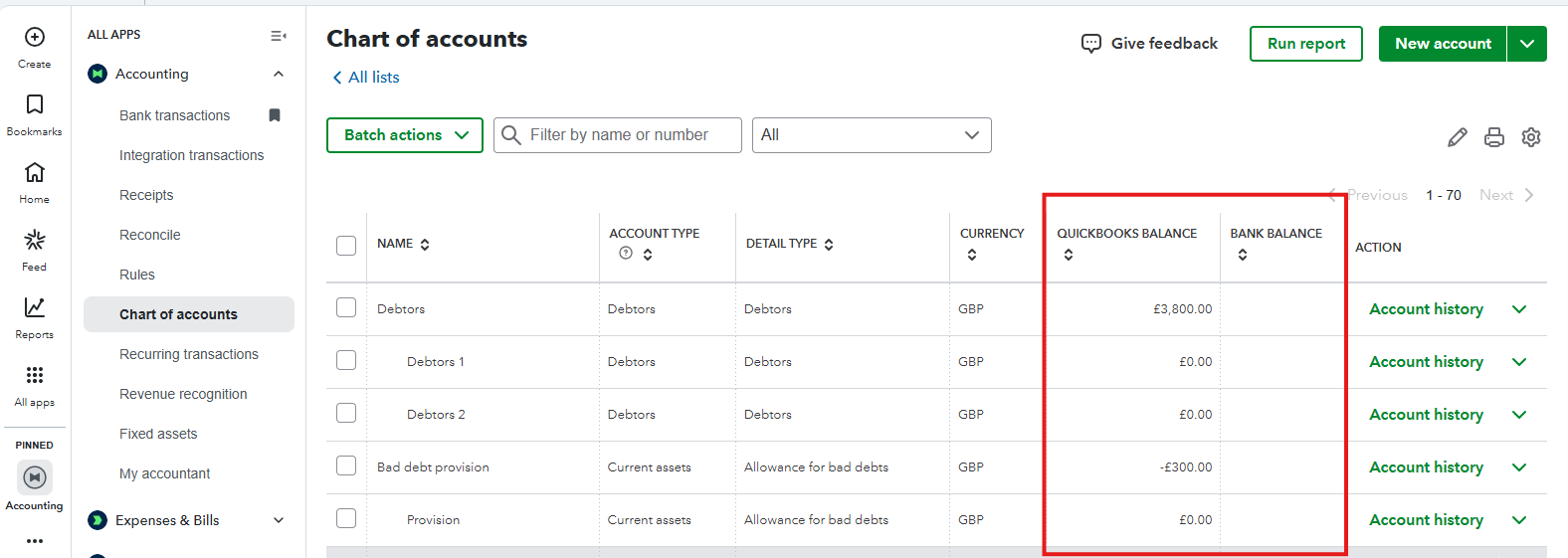The image size is (1568, 558).
Task: Go to Home icon
Action: click(35, 173)
